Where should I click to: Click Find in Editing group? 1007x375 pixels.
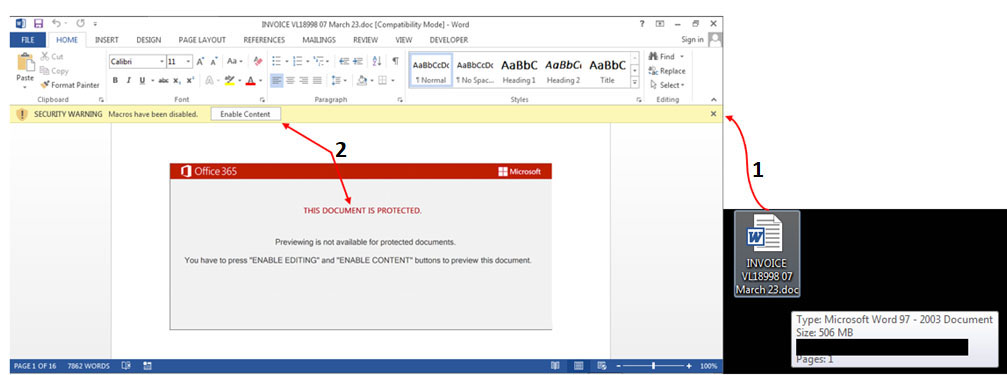662,57
